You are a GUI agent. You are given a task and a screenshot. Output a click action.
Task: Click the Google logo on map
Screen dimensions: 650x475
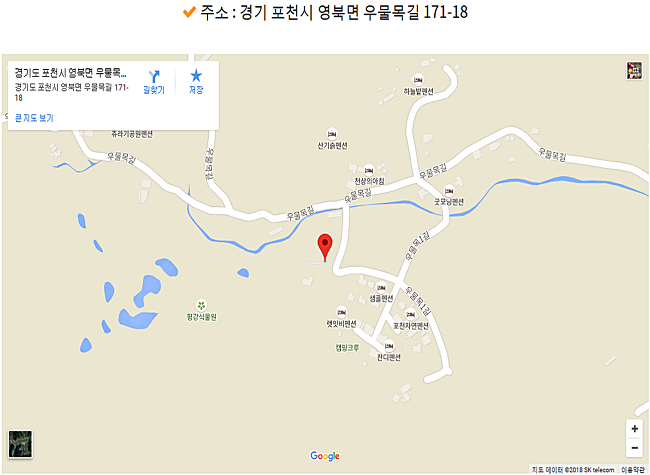tap(325, 456)
